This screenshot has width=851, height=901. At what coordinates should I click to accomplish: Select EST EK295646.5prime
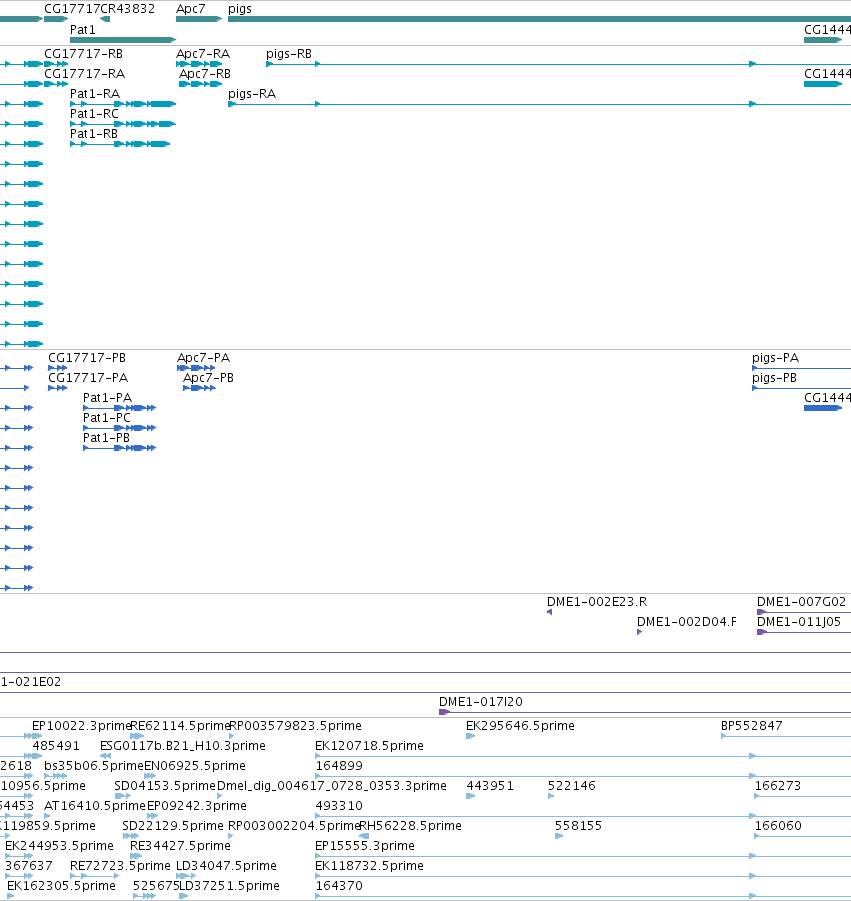[471, 736]
